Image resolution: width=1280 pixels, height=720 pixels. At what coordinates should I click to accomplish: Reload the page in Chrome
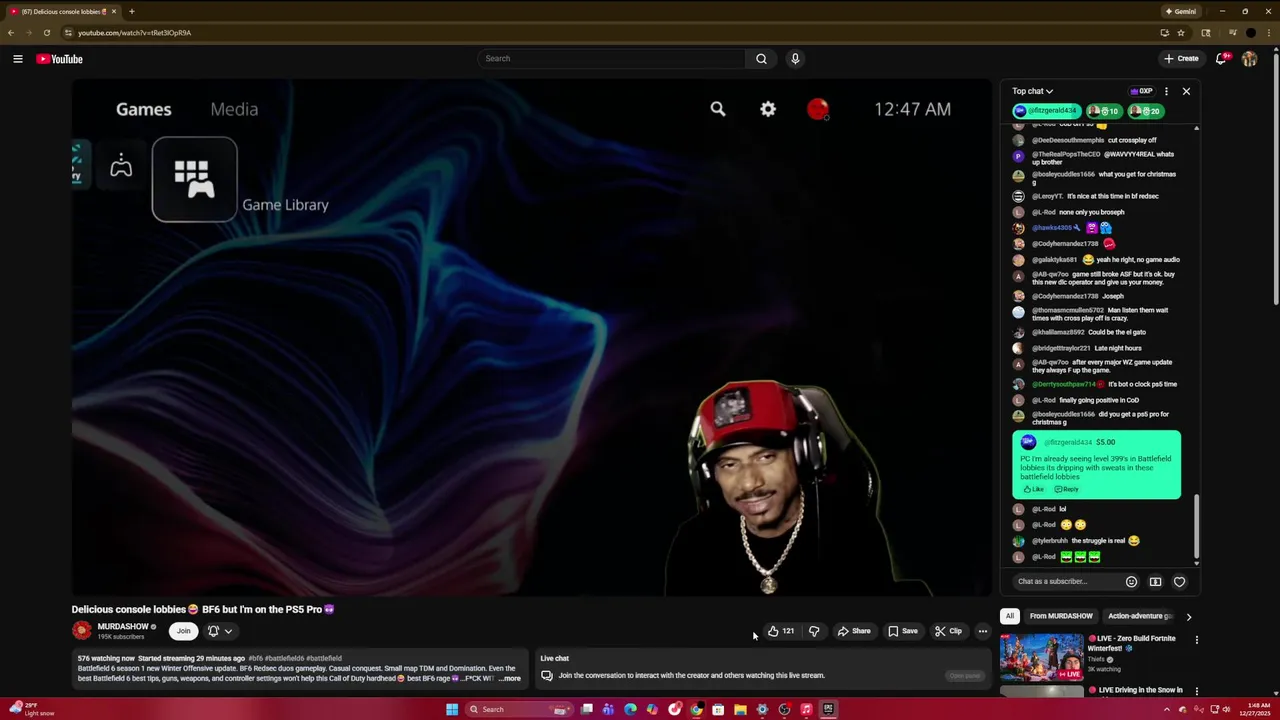pyautogui.click(x=46, y=33)
